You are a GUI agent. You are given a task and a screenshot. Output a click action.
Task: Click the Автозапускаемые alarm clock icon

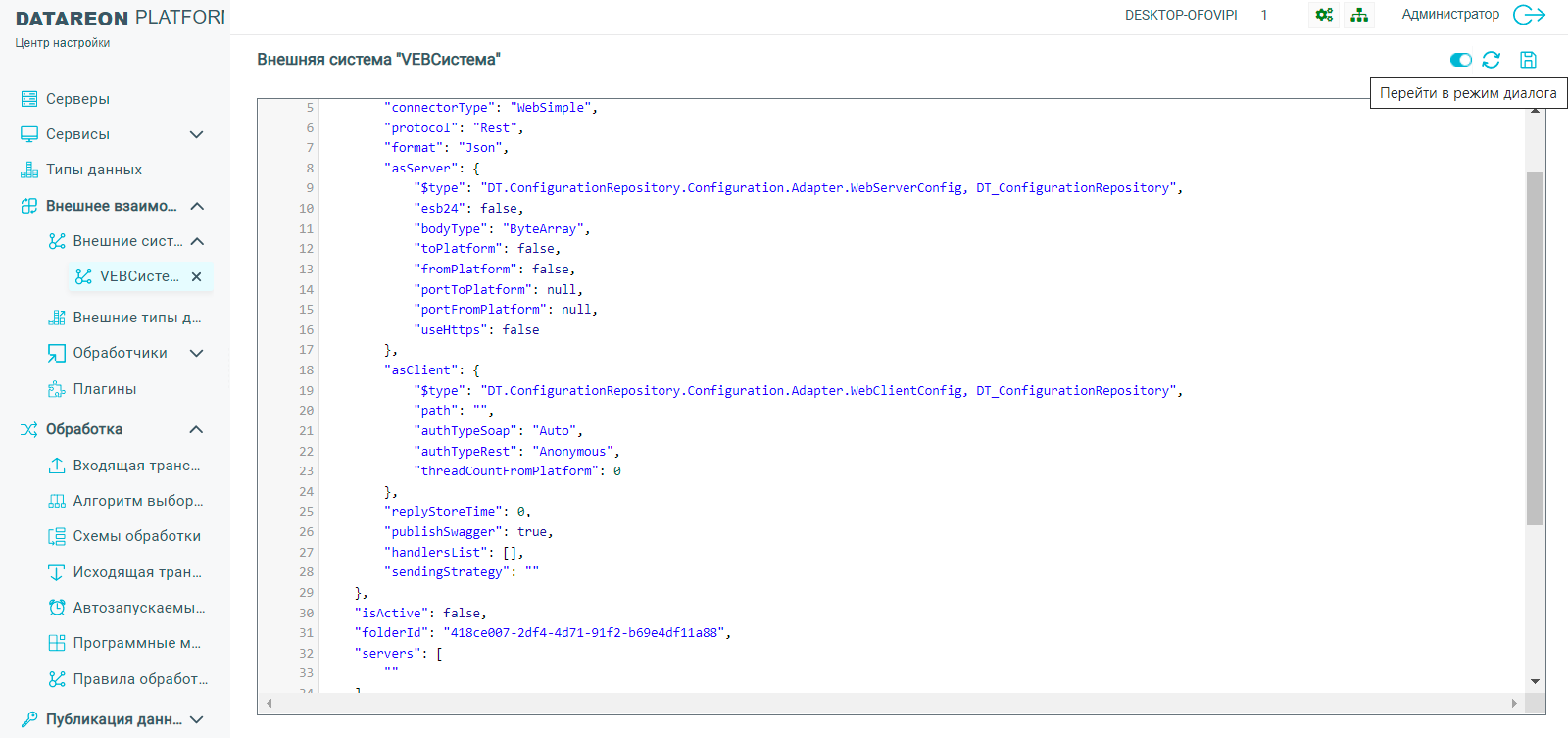tap(57, 608)
